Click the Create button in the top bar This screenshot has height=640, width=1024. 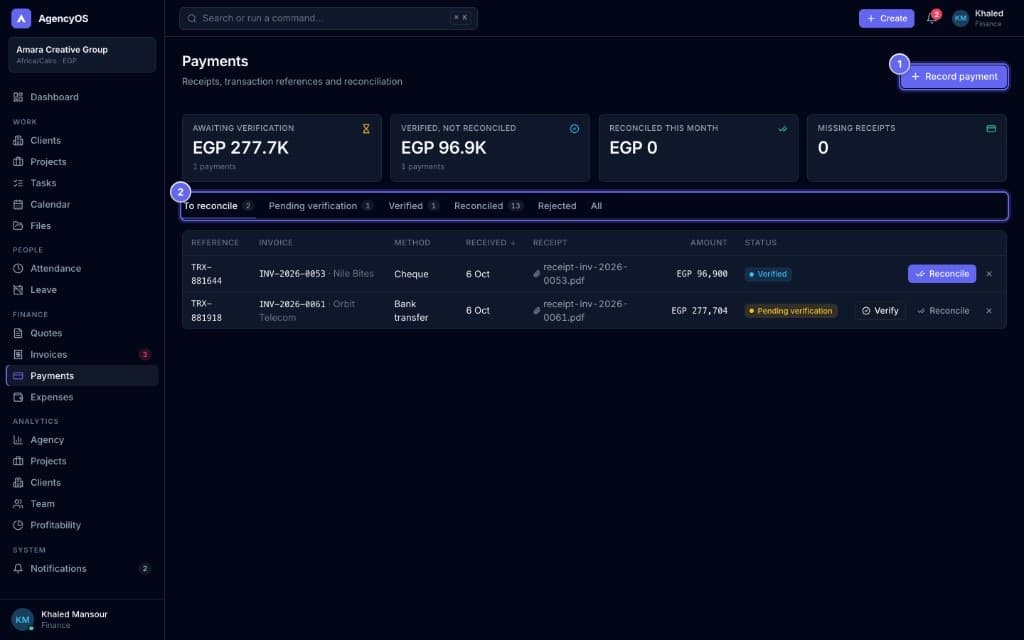point(886,18)
